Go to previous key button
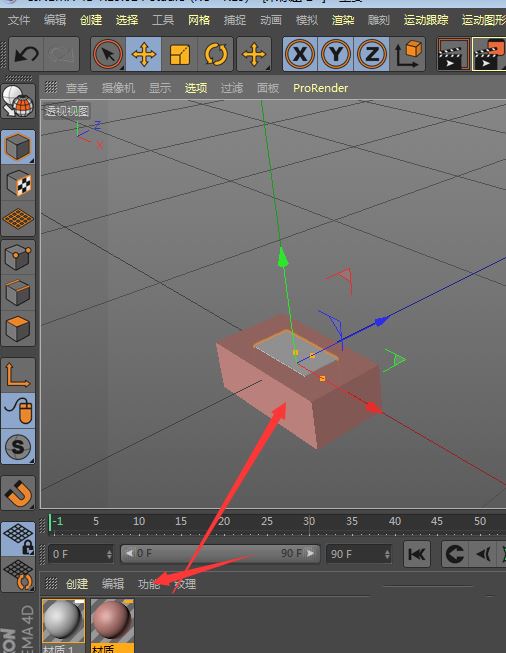Viewport: 506px width, 653px height. point(455,554)
